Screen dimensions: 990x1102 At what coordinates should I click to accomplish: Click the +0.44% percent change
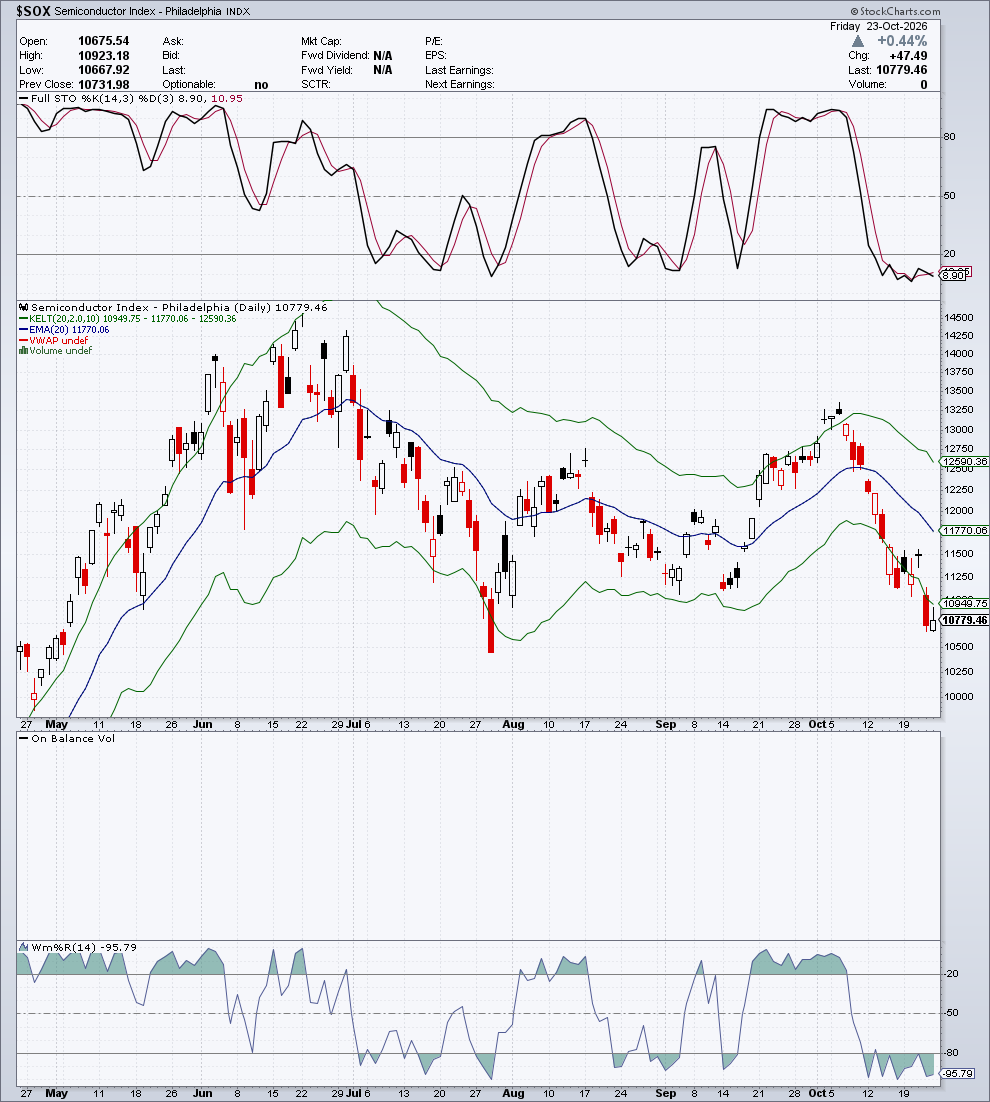click(x=902, y=41)
